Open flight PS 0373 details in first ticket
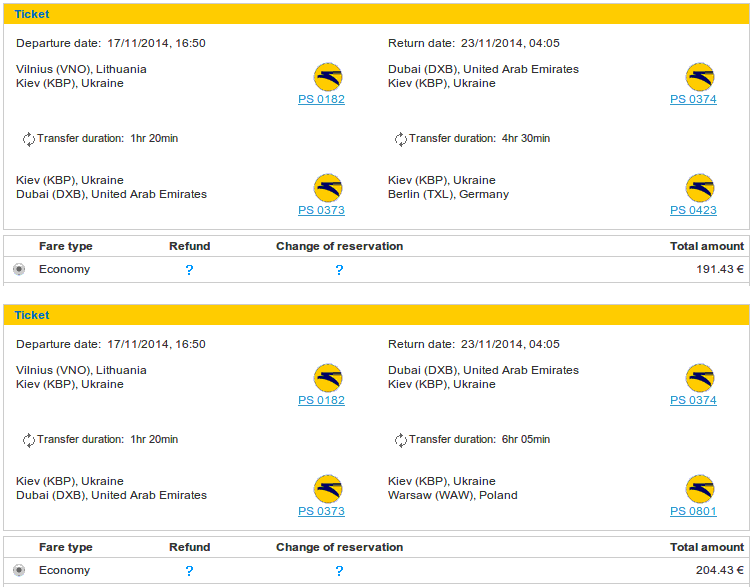The width and height of the screenshot is (756, 588). pyautogui.click(x=321, y=210)
